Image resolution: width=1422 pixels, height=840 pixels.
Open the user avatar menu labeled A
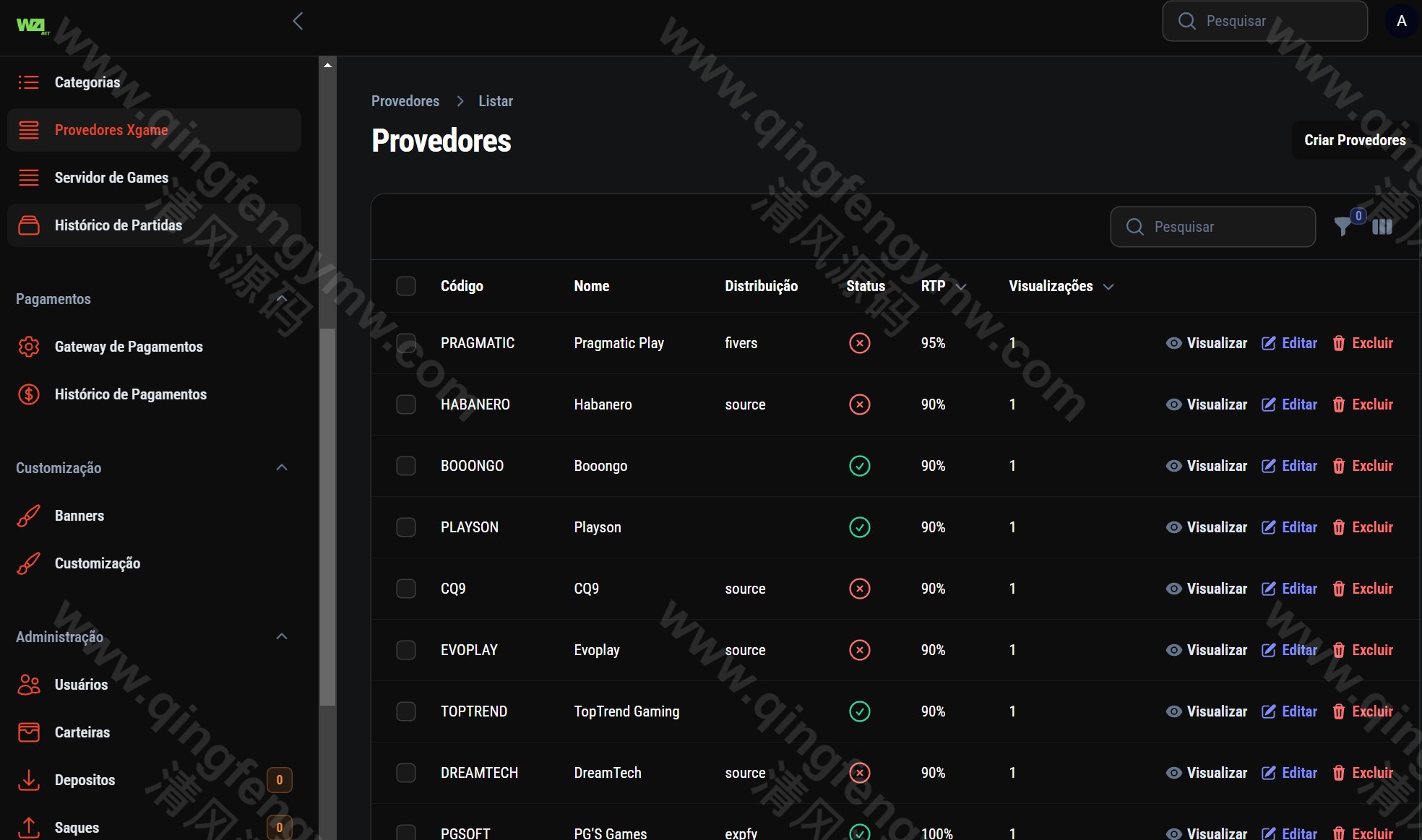[x=1401, y=21]
